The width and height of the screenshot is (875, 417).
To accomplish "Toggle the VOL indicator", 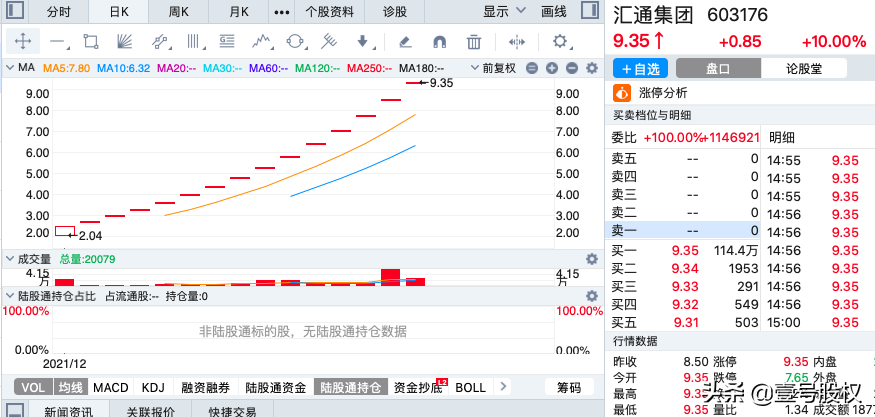I will click(x=33, y=387).
